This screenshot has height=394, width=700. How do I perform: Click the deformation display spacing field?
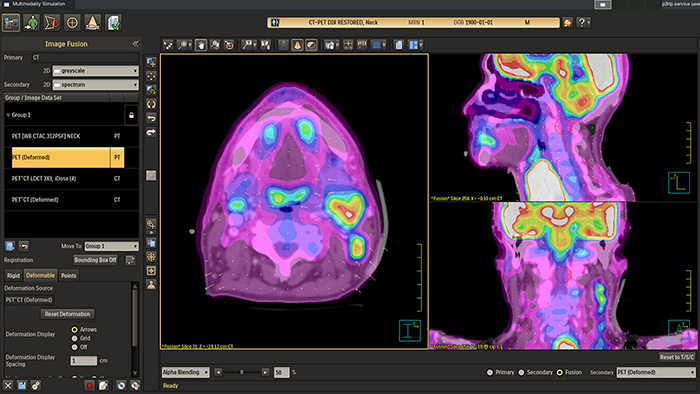click(83, 361)
